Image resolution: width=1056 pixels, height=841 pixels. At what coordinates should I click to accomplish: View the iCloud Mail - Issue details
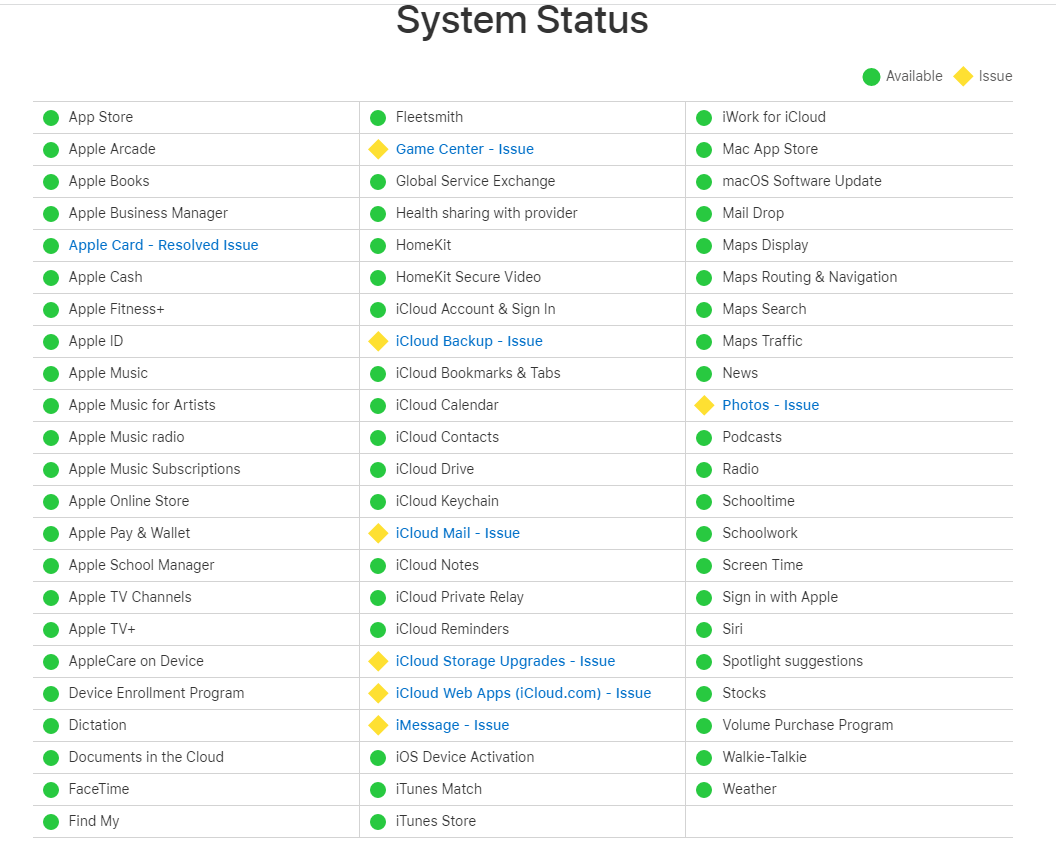pyautogui.click(x=458, y=533)
